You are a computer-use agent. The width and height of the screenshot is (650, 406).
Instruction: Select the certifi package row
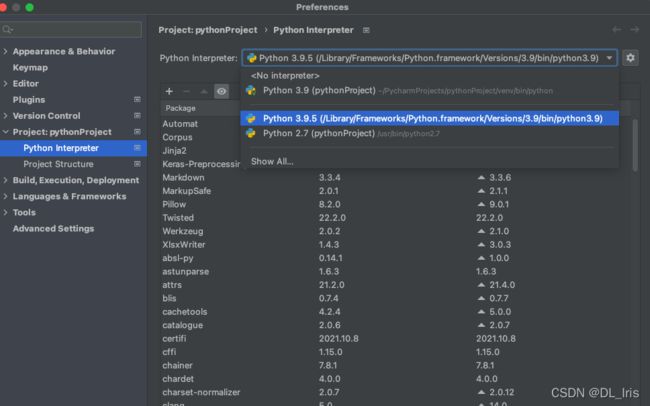coord(396,338)
